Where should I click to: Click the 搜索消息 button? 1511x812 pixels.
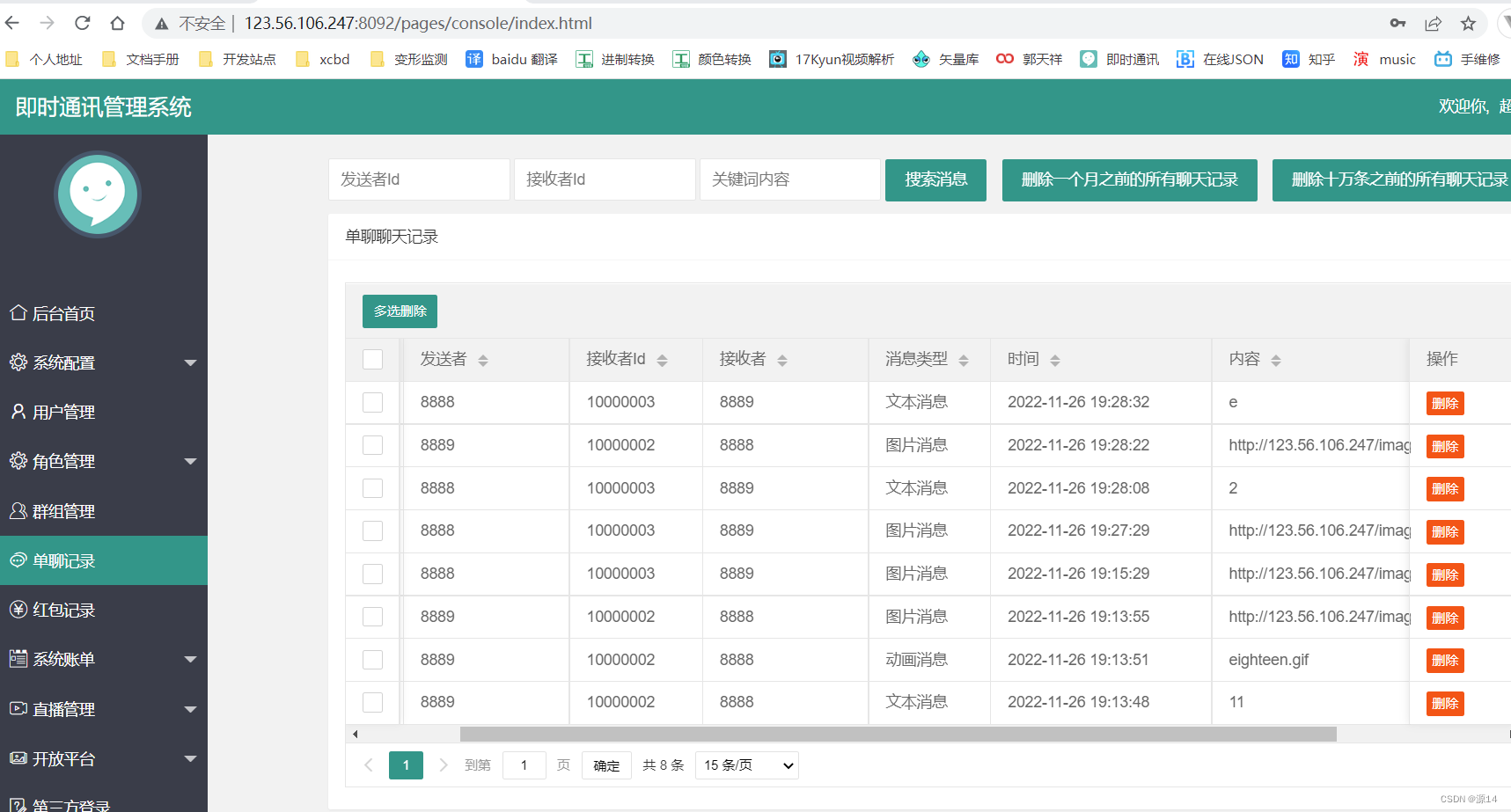click(x=935, y=179)
